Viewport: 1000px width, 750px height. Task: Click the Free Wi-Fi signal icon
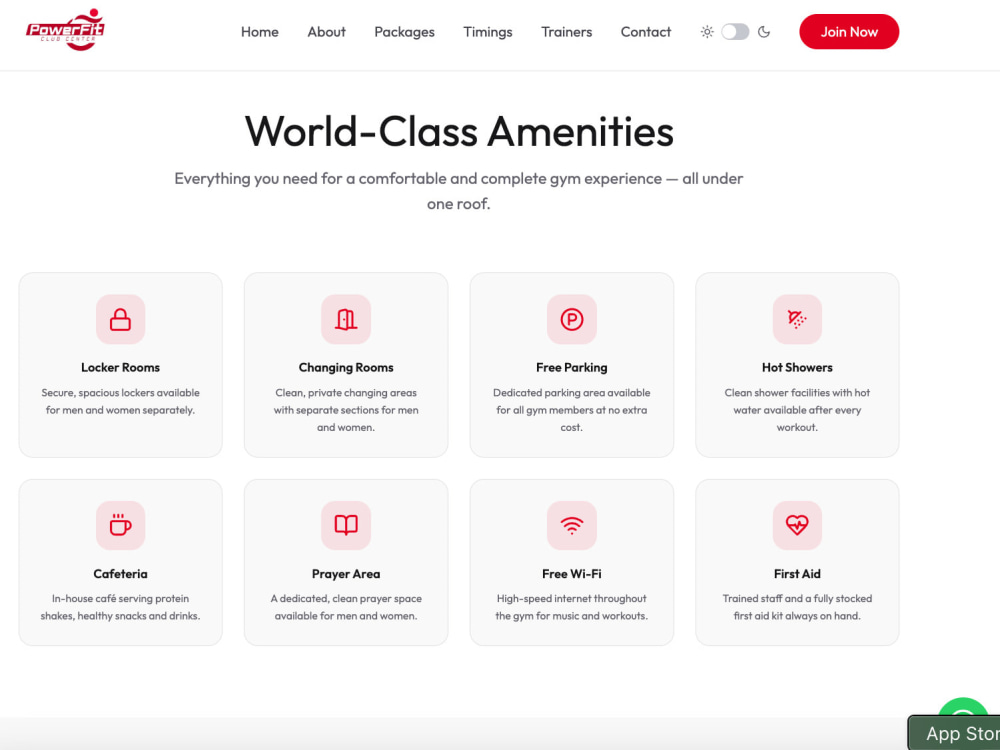pos(571,525)
